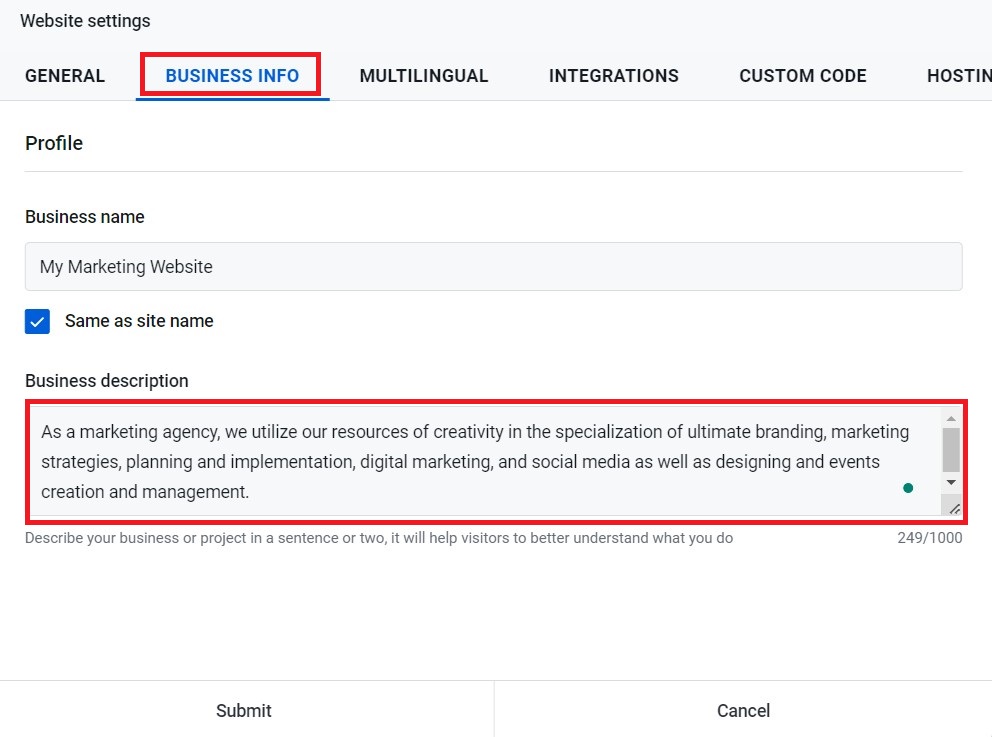
Task: Click the "Same as site name" label text
Action: pyautogui.click(x=139, y=321)
